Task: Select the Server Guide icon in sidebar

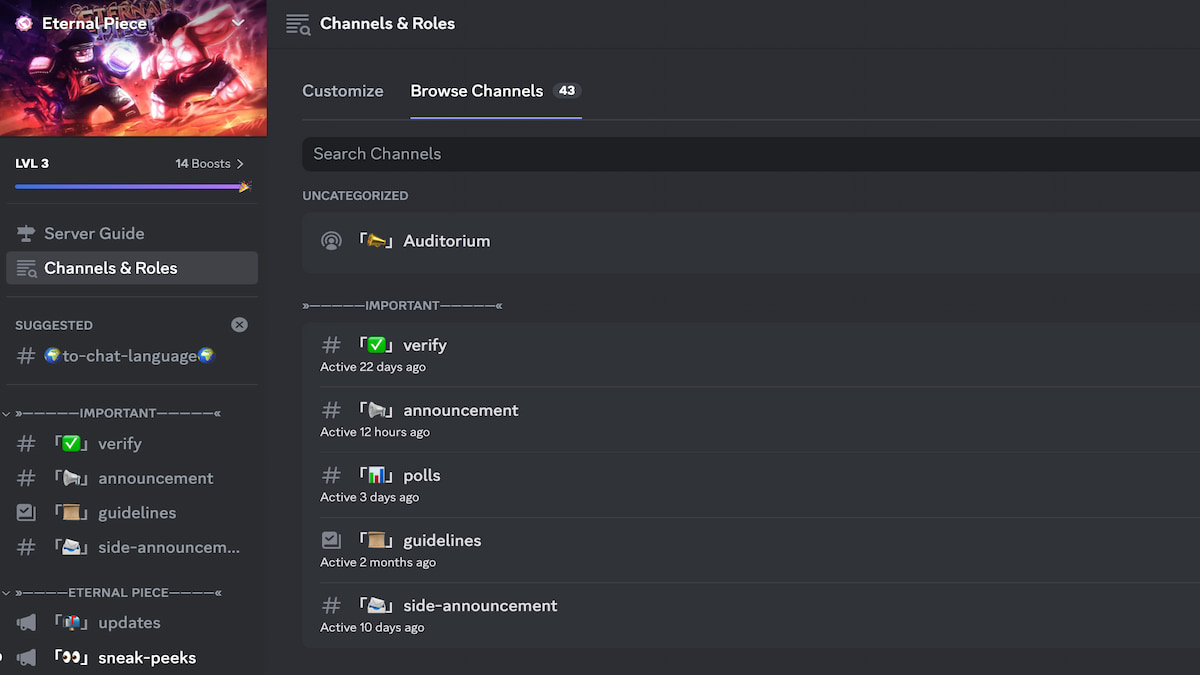Action: pyautogui.click(x=25, y=233)
